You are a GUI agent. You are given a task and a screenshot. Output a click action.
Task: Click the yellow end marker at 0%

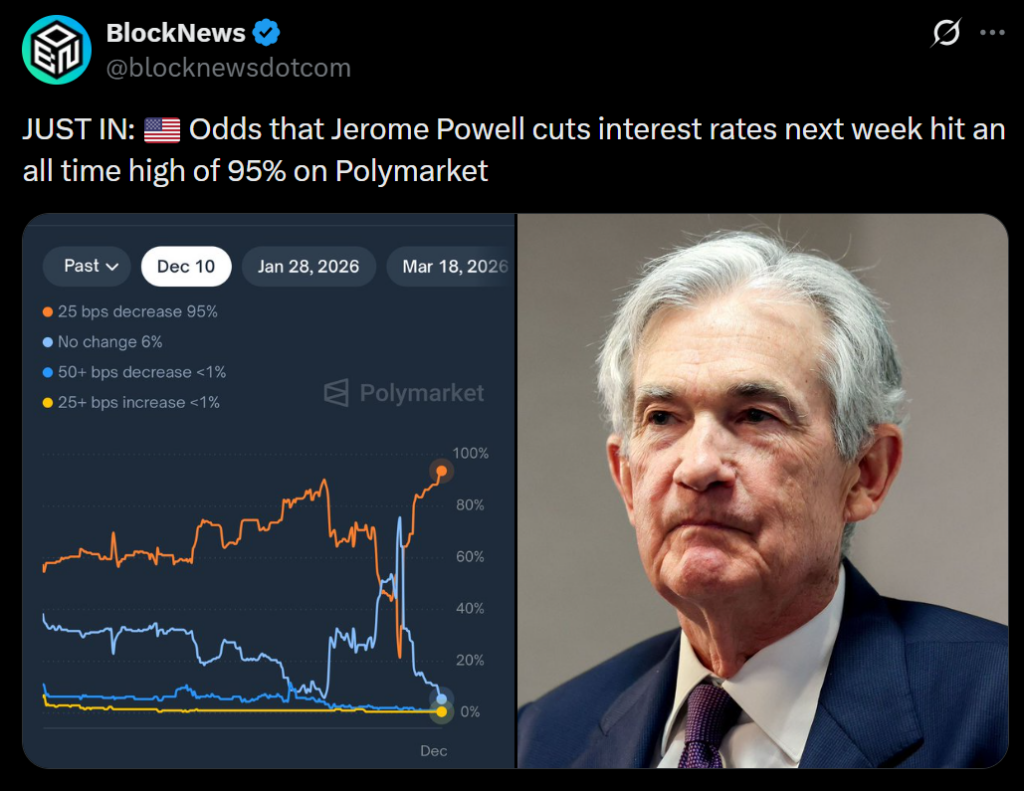pyautogui.click(x=441, y=712)
